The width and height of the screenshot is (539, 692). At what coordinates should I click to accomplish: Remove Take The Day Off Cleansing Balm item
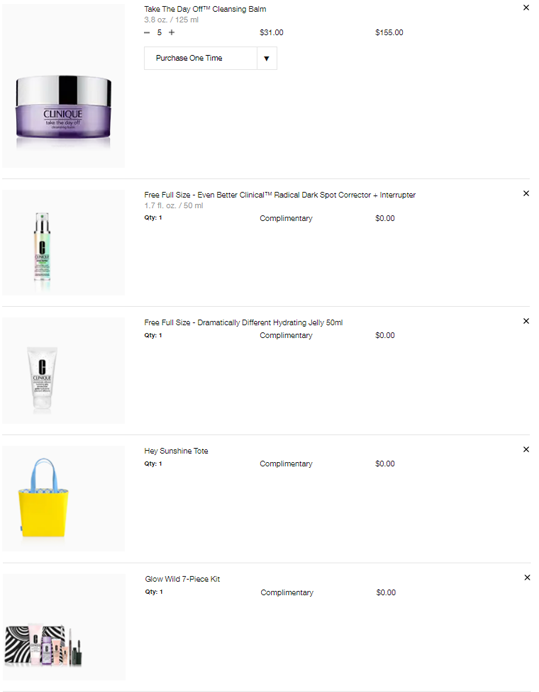(x=526, y=8)
